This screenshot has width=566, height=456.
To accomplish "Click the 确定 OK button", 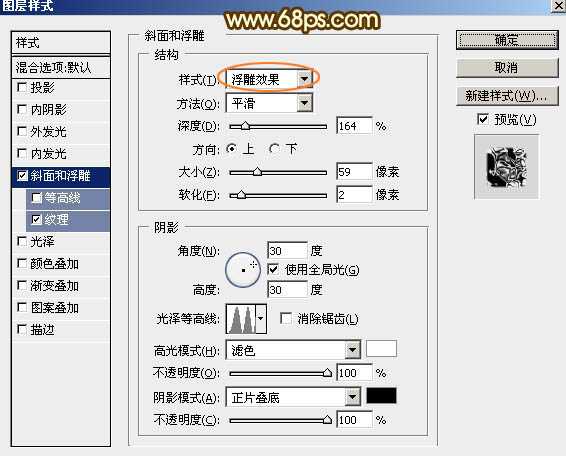I will (507, 40).
